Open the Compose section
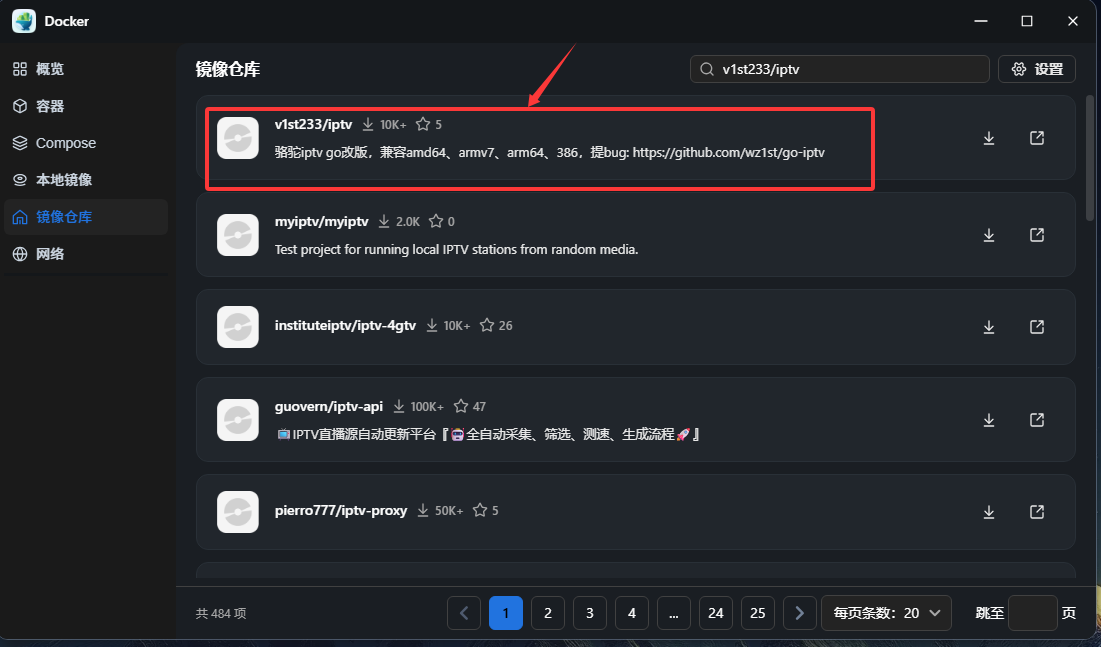 (x=86, y=143)
